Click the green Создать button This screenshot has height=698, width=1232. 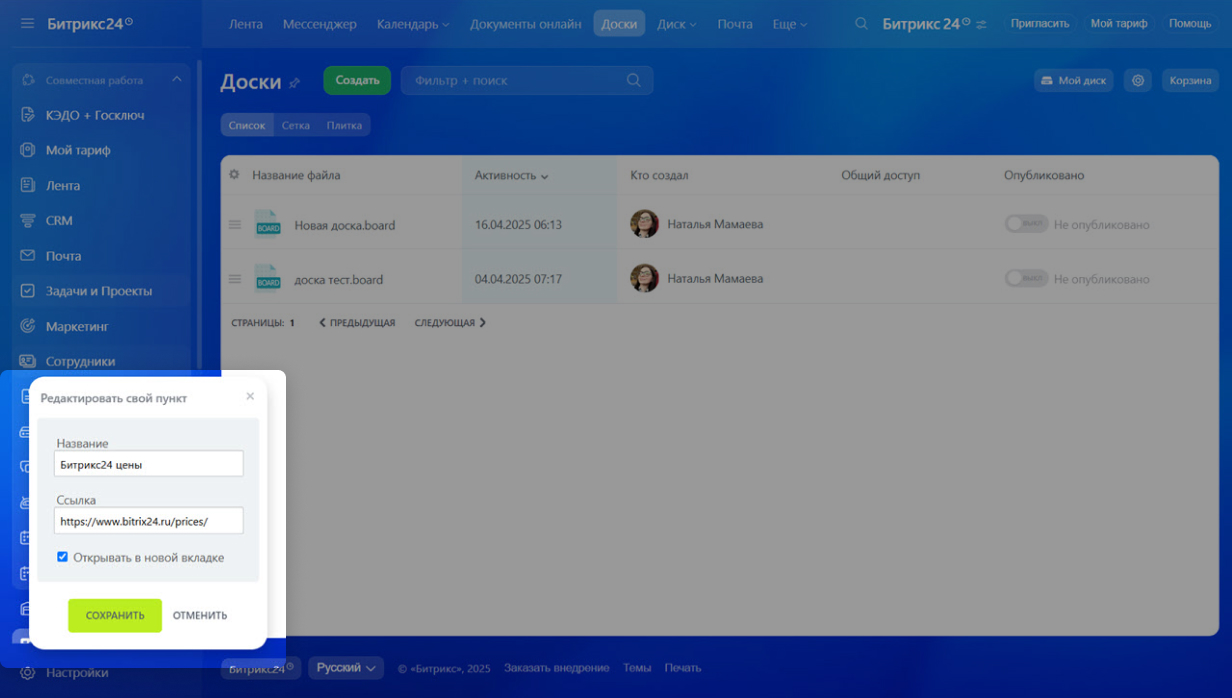click(357, 80)
